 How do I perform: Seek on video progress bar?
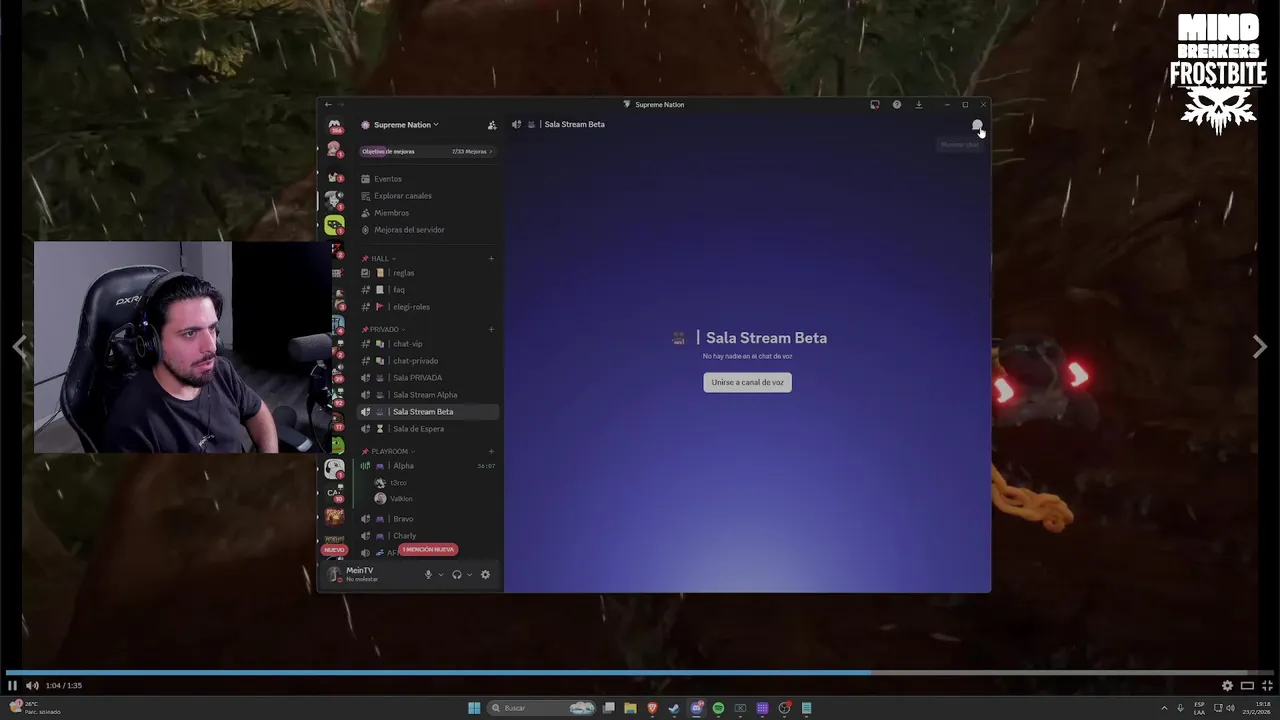coord(640,673)
